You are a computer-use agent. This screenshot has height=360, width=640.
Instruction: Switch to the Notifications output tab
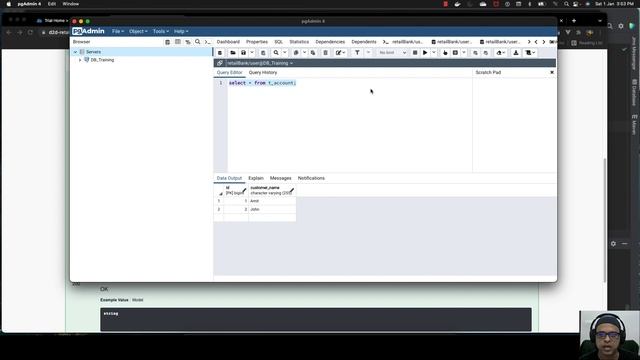311,178
